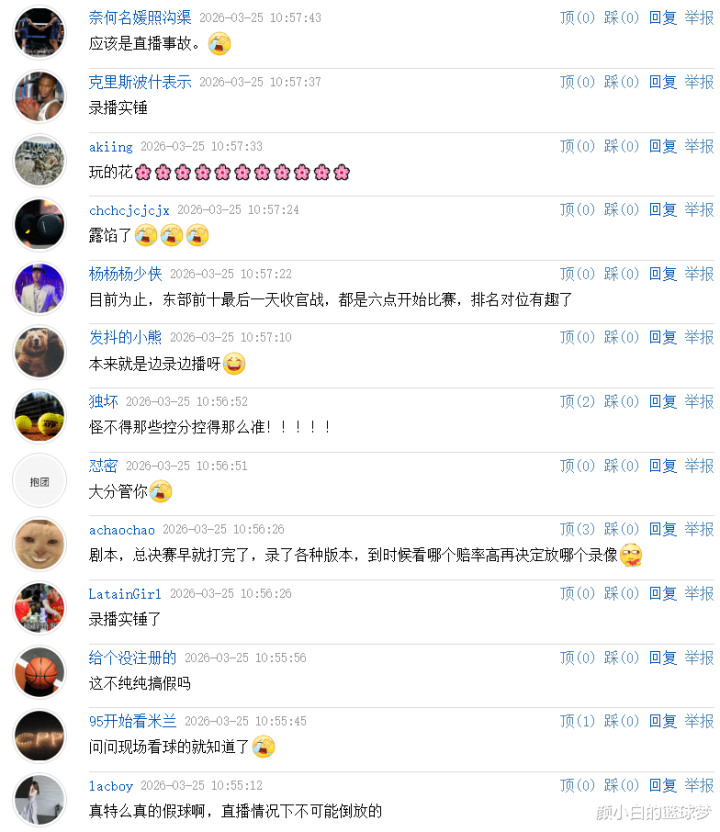720x832 pixels.
Task: Open profile link akiing
Action: click(110, 146)
